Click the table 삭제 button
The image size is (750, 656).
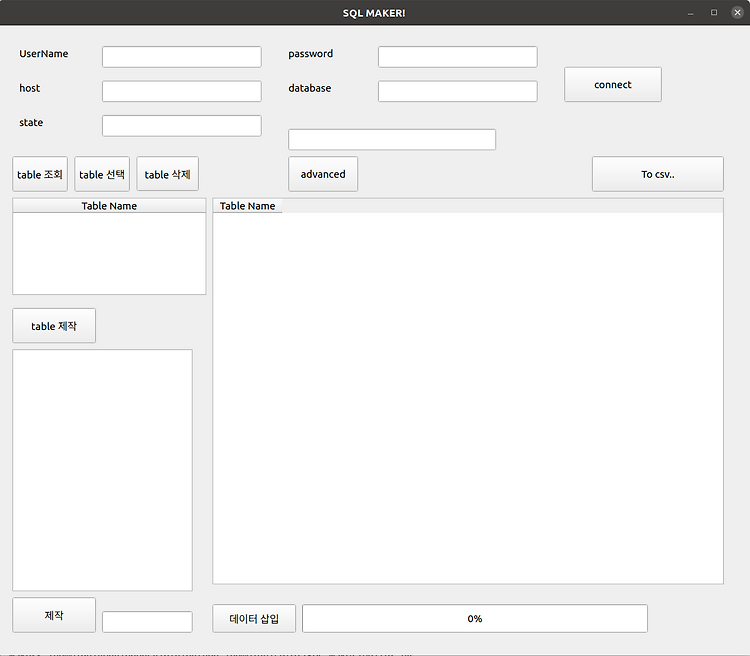167,174
